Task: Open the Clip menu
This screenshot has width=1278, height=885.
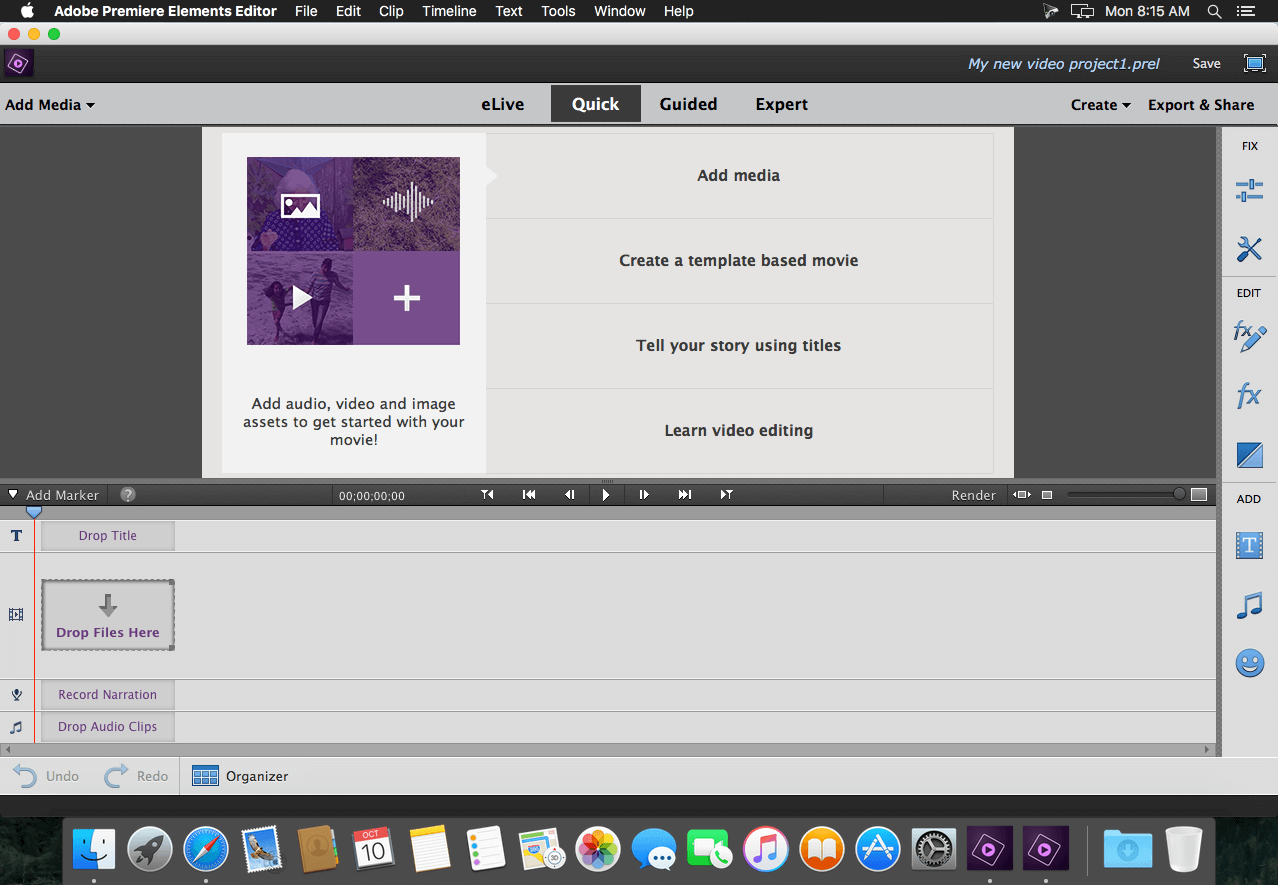Action: tap(391, 11)
